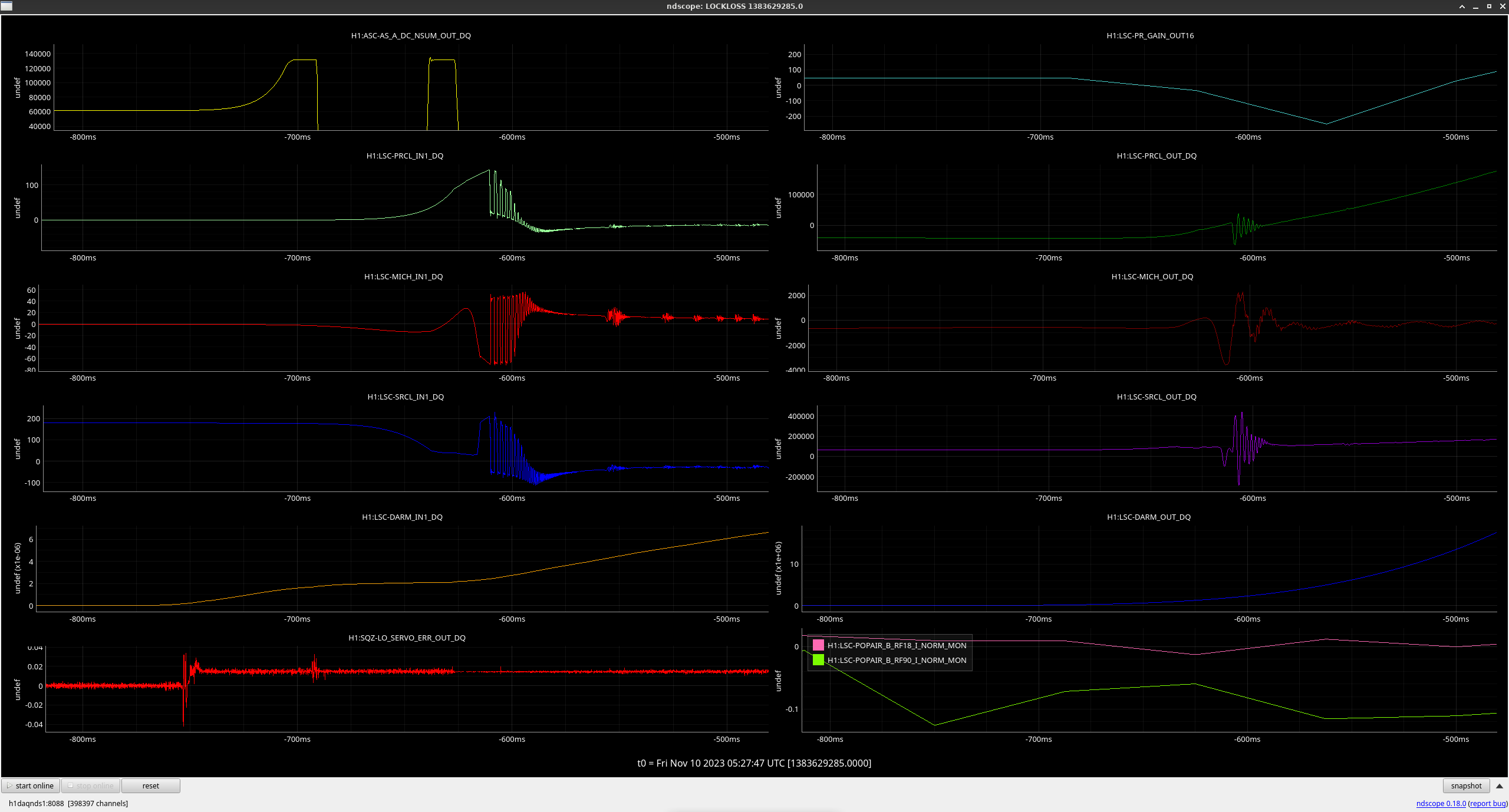This screenshot has height=812, width=1509.
Task: Click the H1:LSC-MICH_IN1_DQ plot title
Action: click(x=404, y=276)
